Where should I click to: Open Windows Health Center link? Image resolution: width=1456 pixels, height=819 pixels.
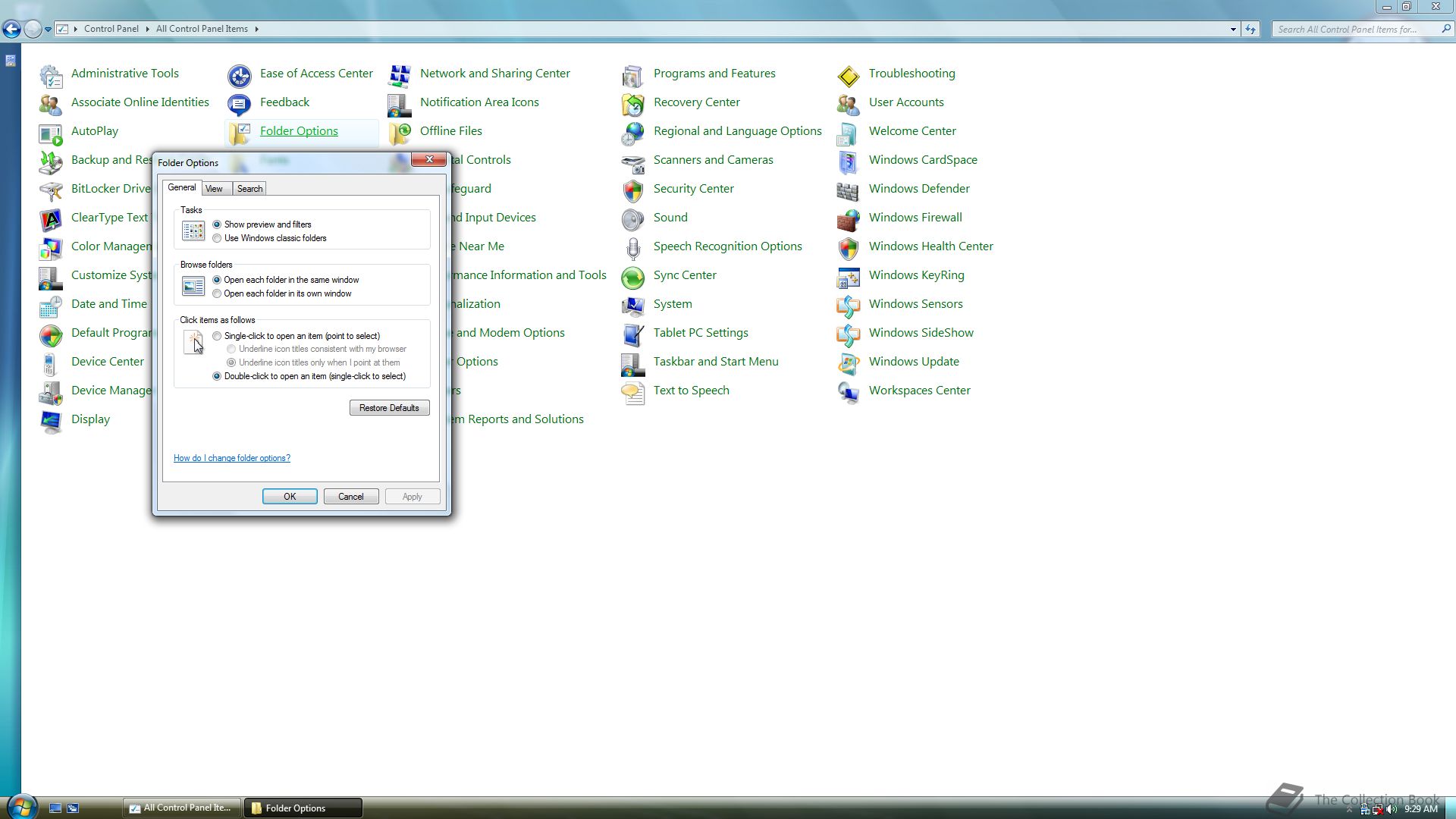[930, 246]
